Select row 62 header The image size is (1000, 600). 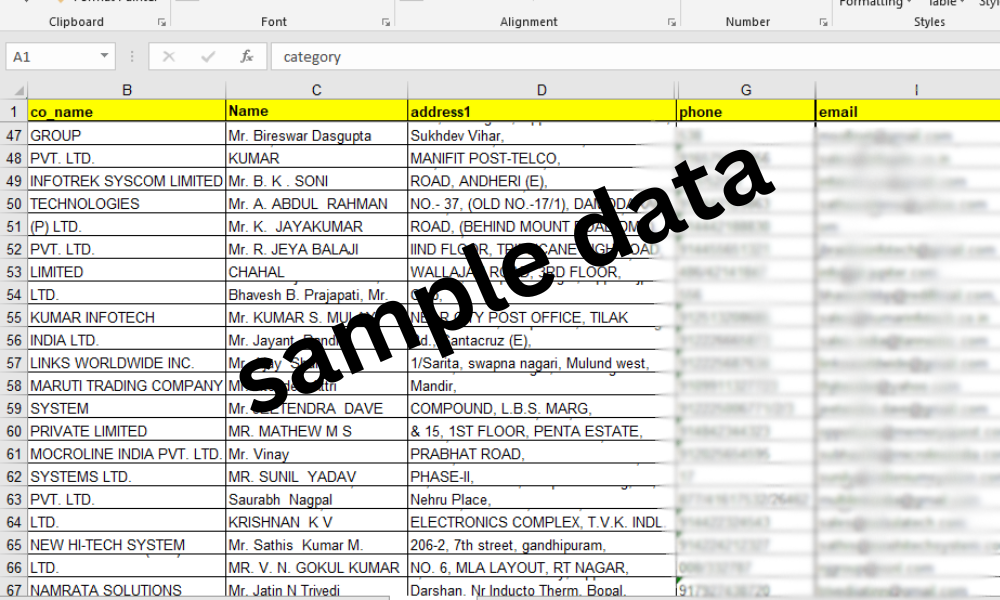point(14,477)
